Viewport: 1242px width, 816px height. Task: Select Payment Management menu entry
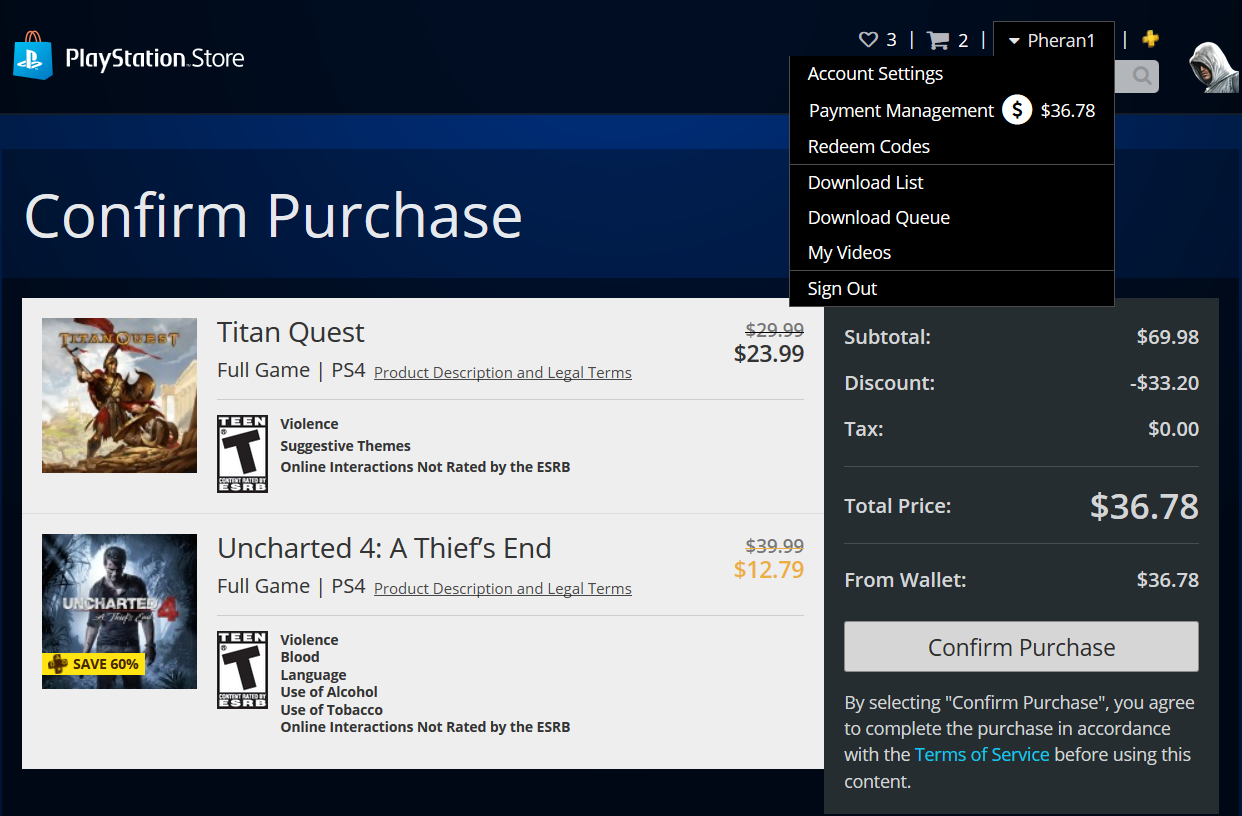coord(901,111)
